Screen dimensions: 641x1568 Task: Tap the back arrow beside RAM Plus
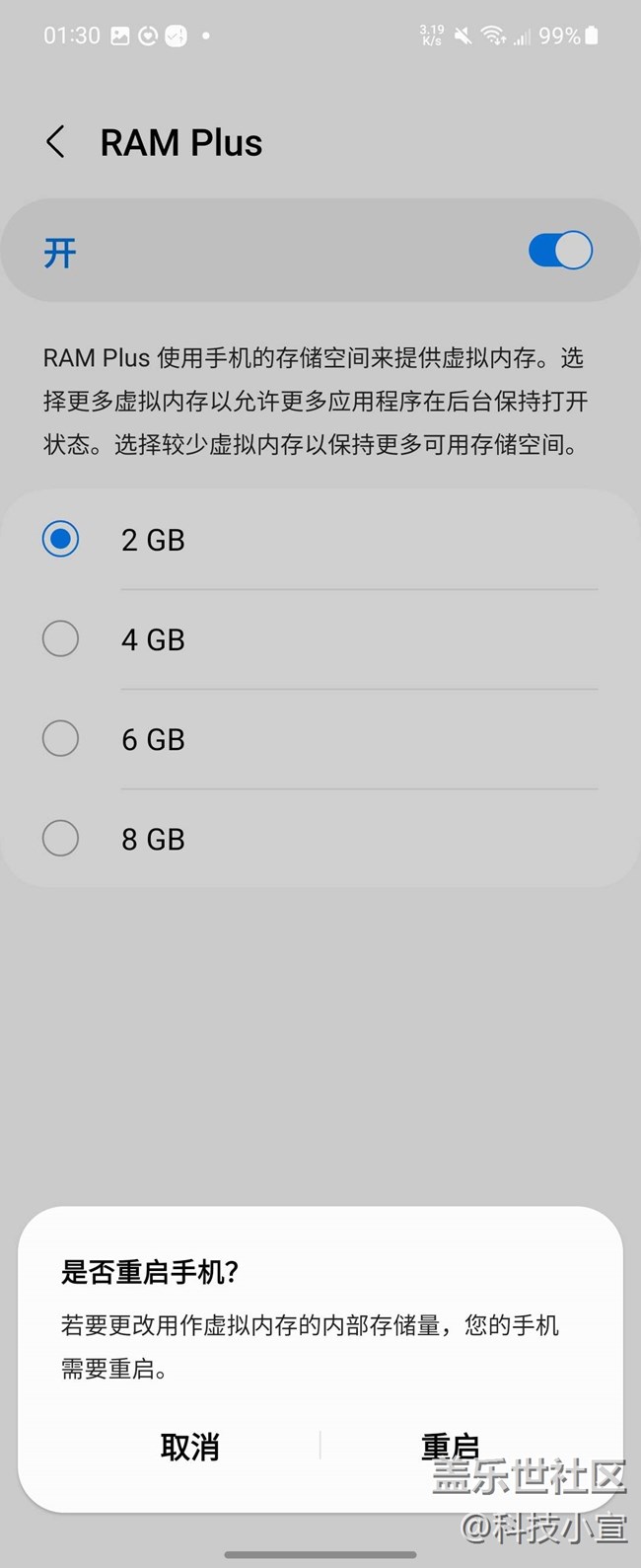click(x=56, y=143)
